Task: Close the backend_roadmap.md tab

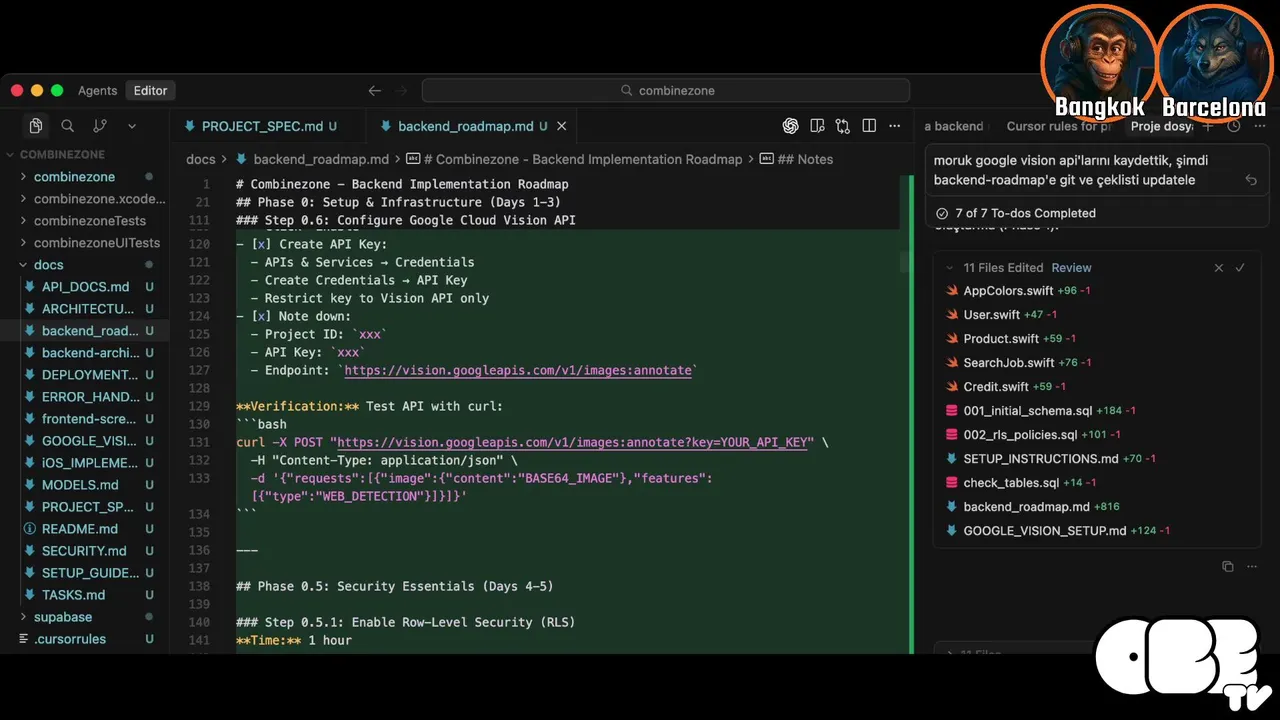Action: tap(561, 126)
